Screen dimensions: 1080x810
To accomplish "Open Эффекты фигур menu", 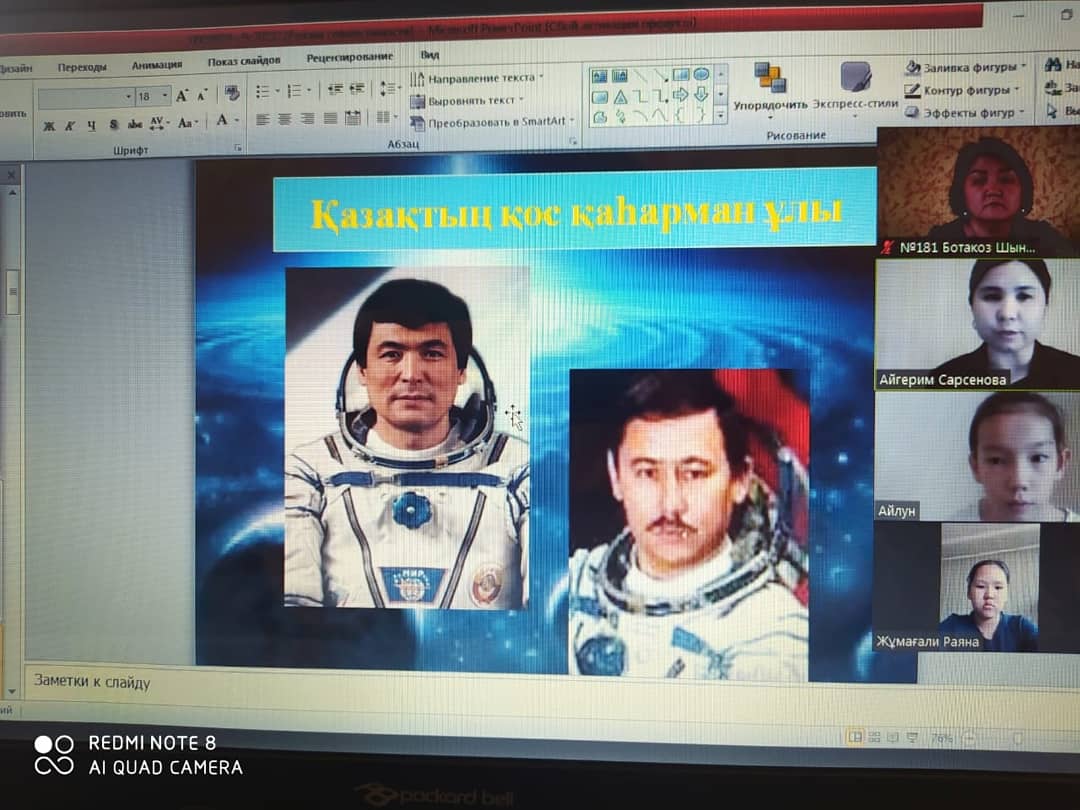I will point(964,112).
